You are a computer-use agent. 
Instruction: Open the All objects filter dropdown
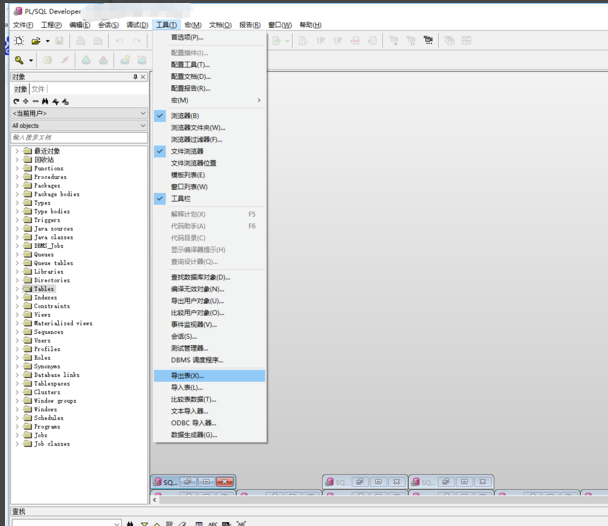(79, 126)
